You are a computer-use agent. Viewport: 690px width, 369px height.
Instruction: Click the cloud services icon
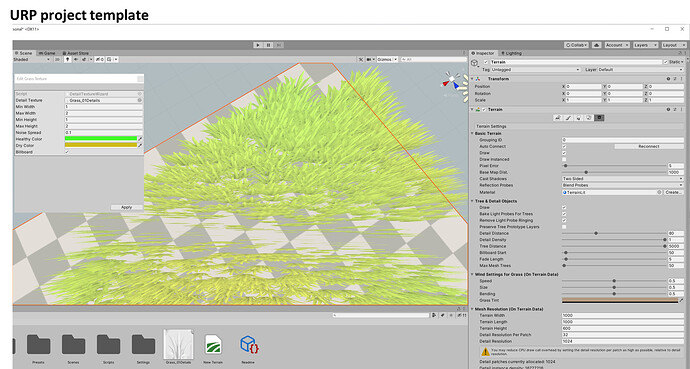click(597, 45)
